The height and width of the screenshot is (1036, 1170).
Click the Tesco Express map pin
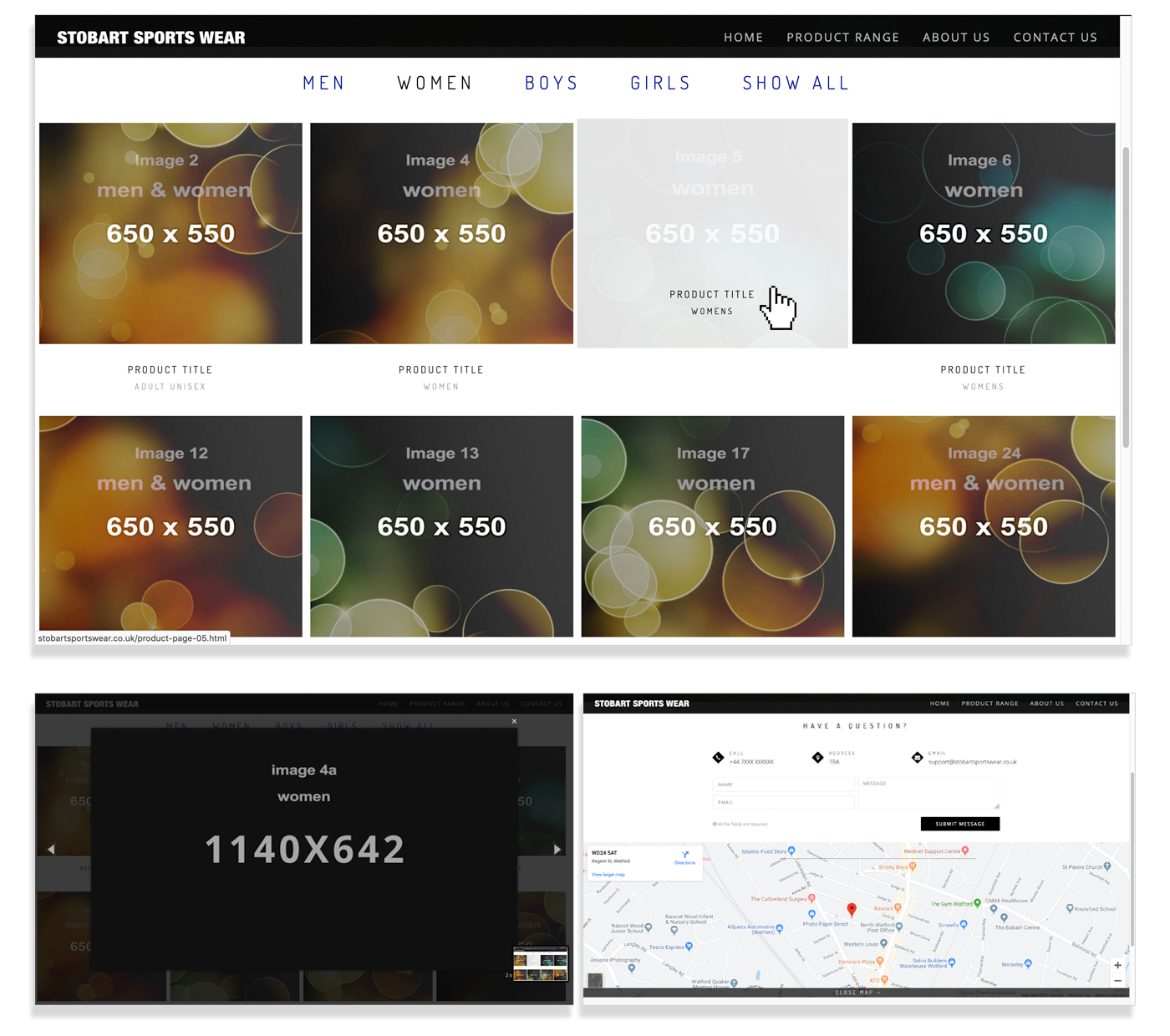coord(689,947)
